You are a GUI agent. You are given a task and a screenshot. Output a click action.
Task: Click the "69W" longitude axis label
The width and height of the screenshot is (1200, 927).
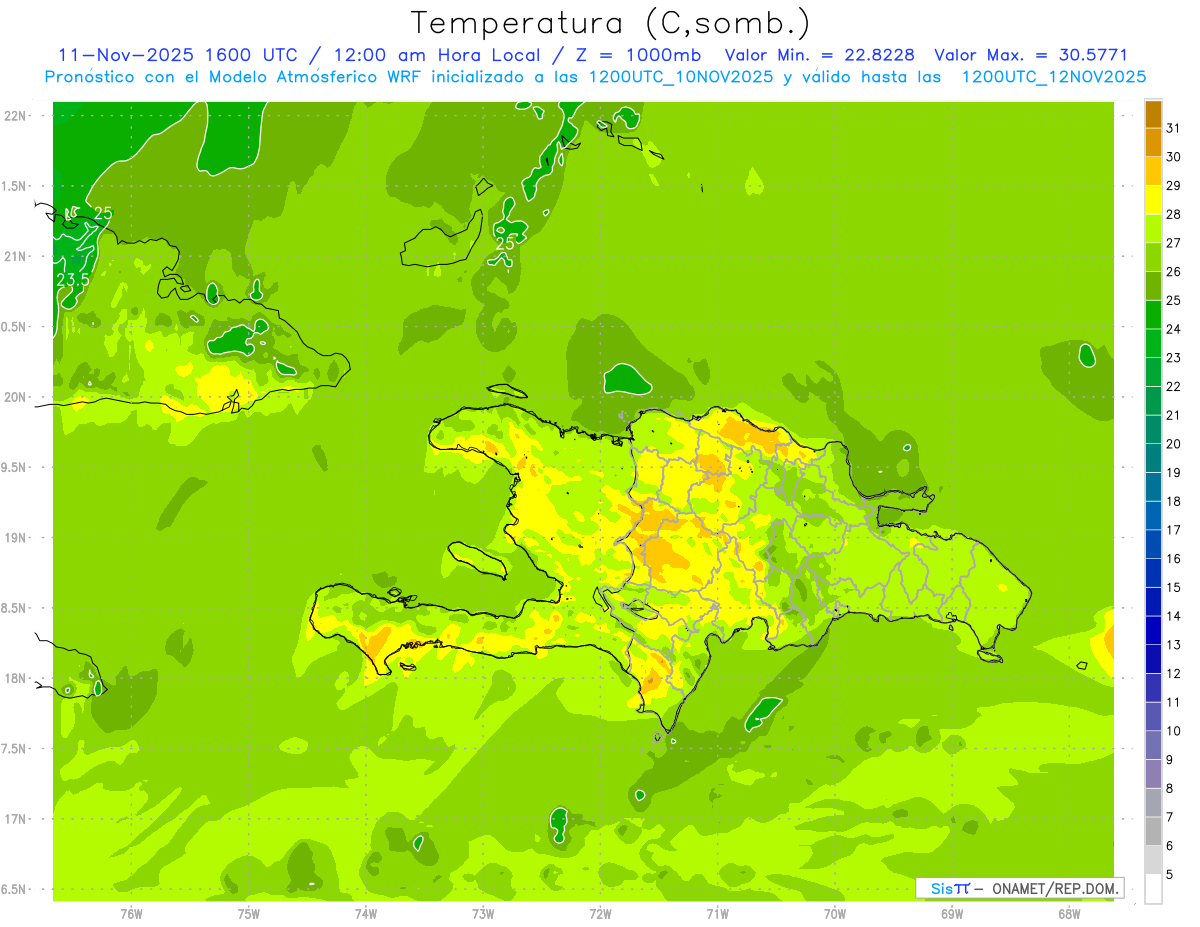[952, 913]
